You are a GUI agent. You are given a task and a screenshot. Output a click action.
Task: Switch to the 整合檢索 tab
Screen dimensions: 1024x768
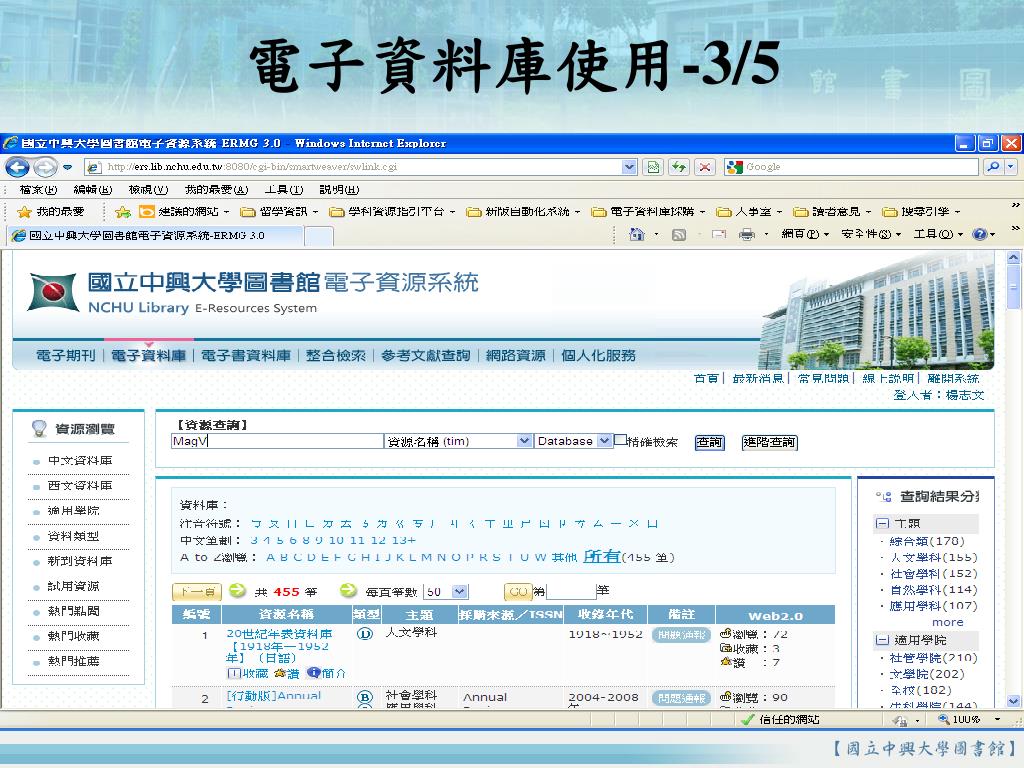(336, 355)
